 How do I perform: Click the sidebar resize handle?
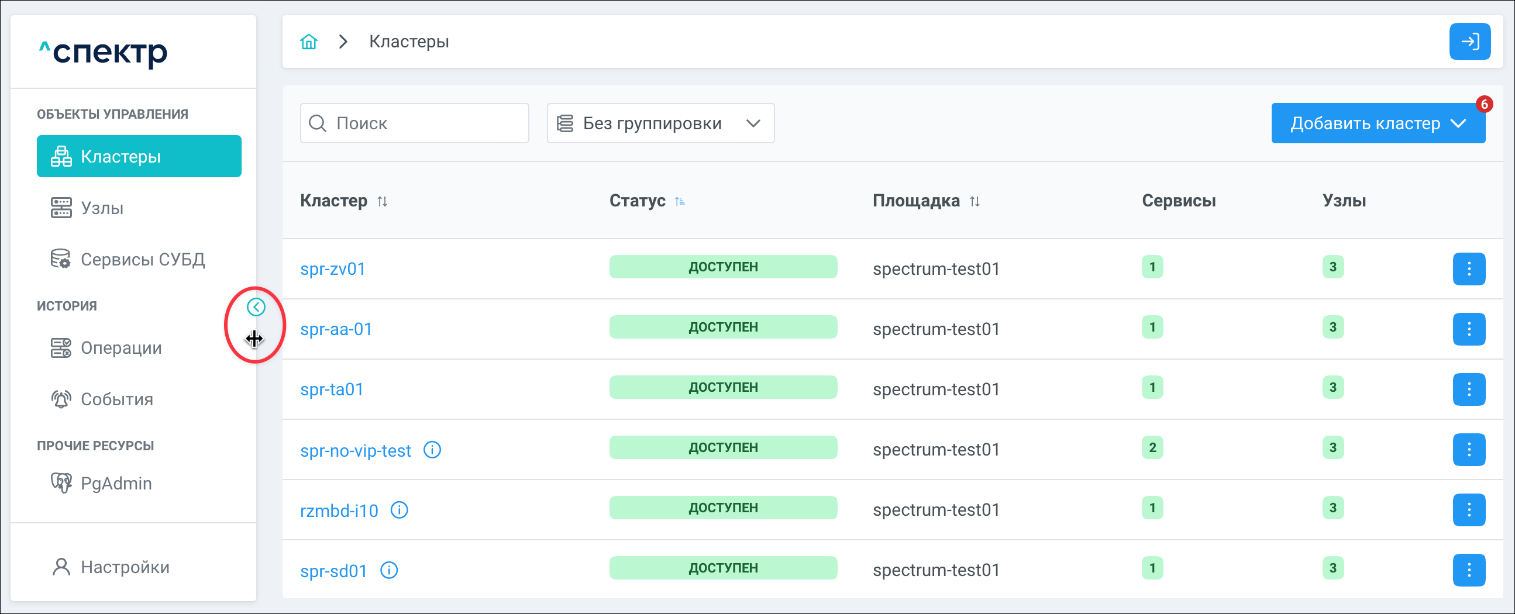[x=254, y=339]
